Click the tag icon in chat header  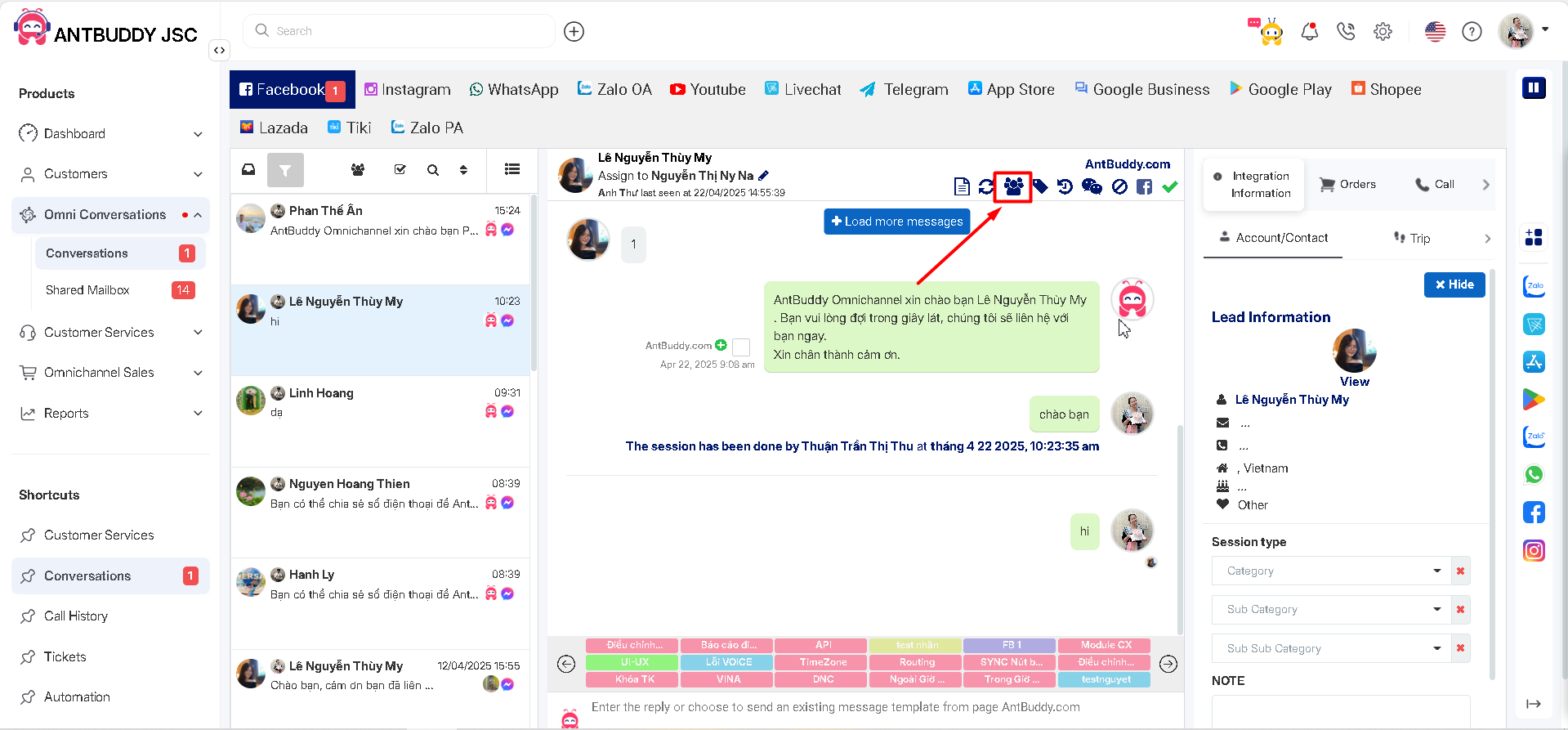[x=1040, y=186]
